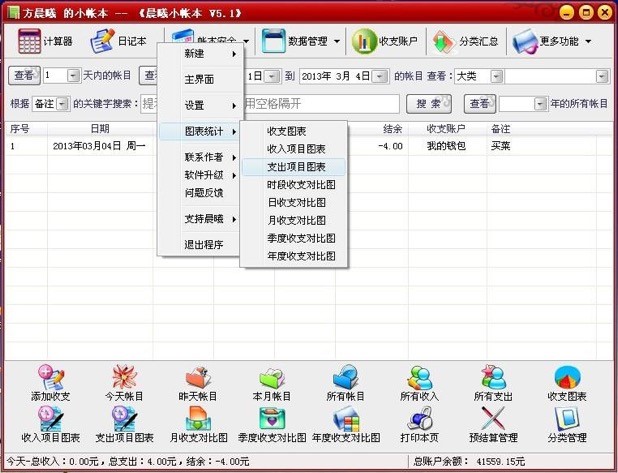The image size is (618, 473).
Task: Click the 日期 column header
Action: 100,128
